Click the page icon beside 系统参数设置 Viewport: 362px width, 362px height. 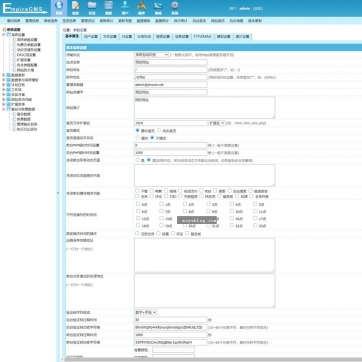[x=14, y=40]
